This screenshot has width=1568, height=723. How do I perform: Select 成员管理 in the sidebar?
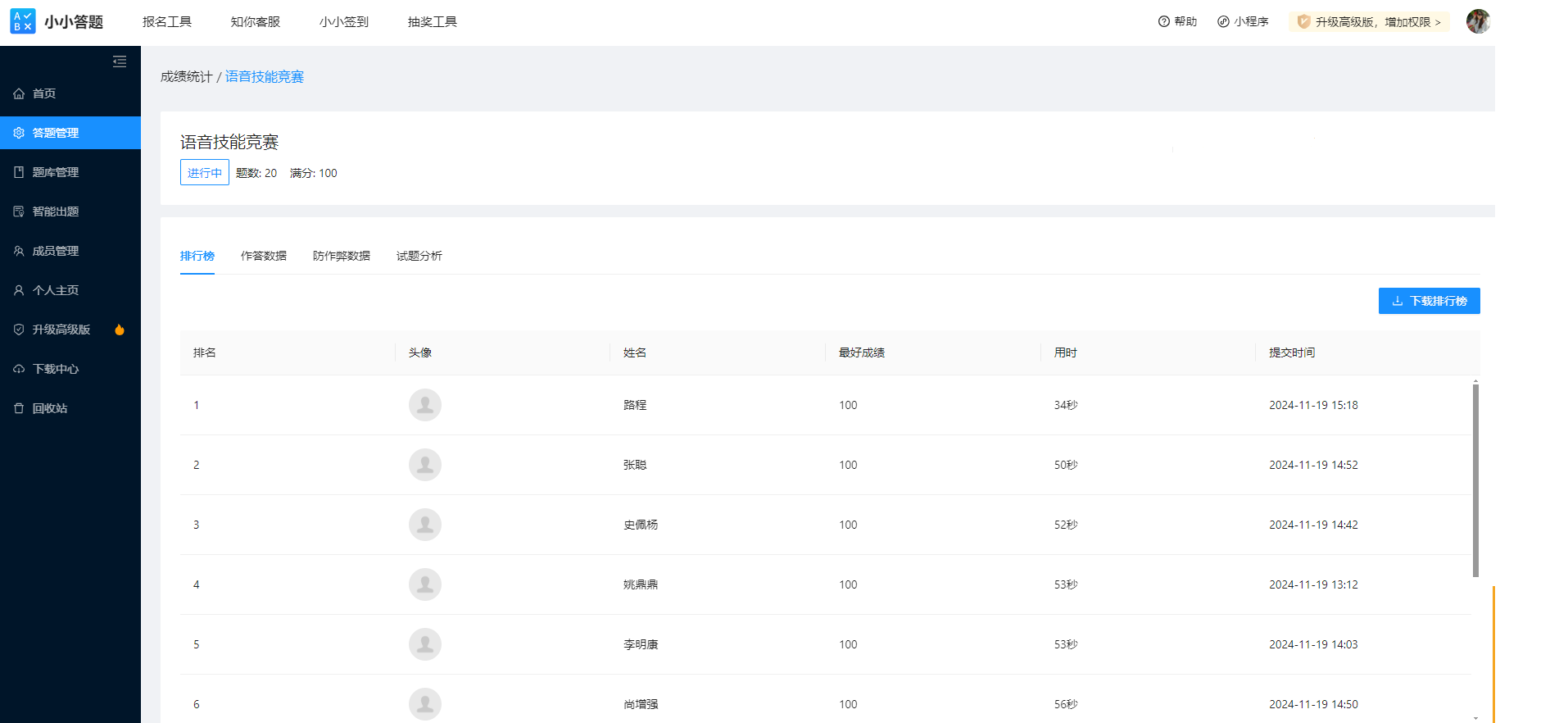(55, 251)
